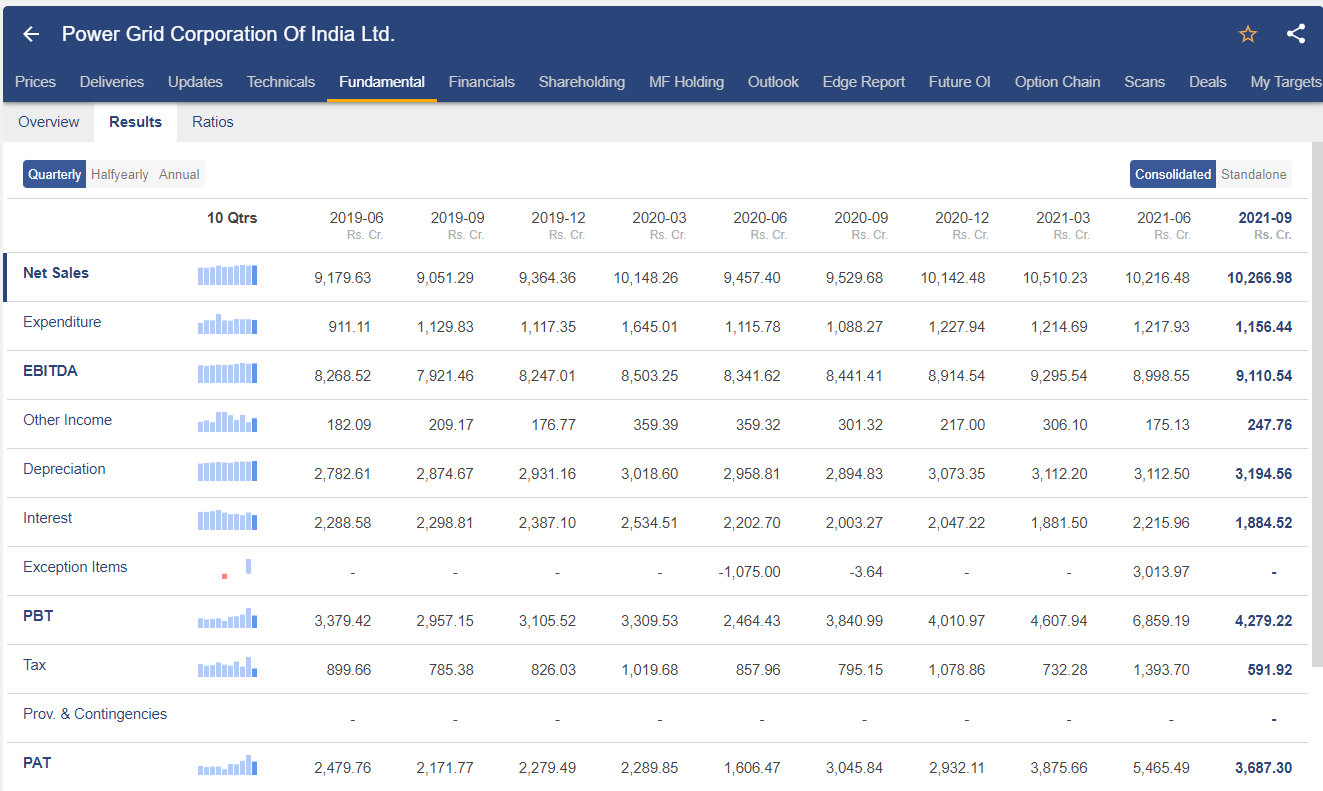Click the Other Income row label
This screenshot has width=1323, height=791.
67,420
